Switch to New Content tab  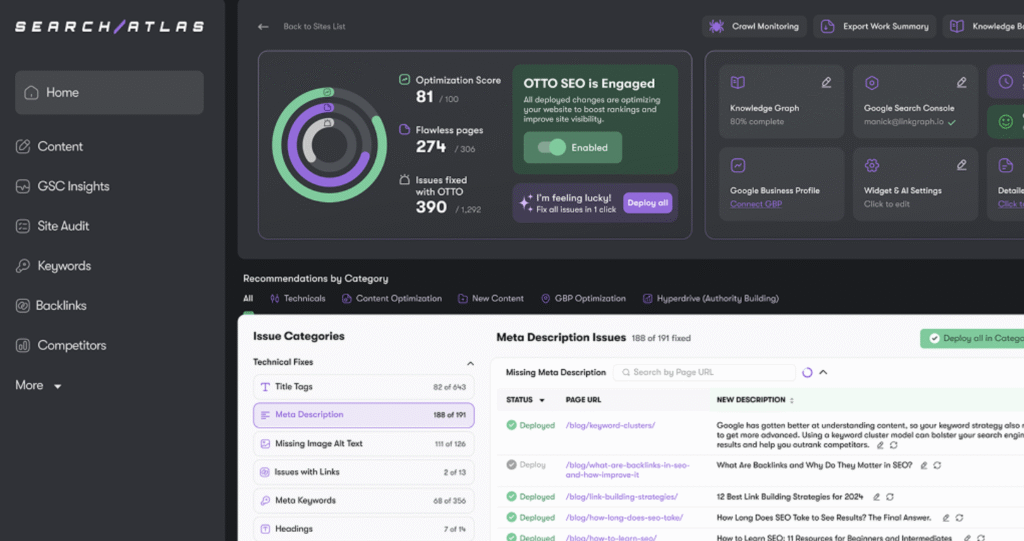[x=490, y=299]
